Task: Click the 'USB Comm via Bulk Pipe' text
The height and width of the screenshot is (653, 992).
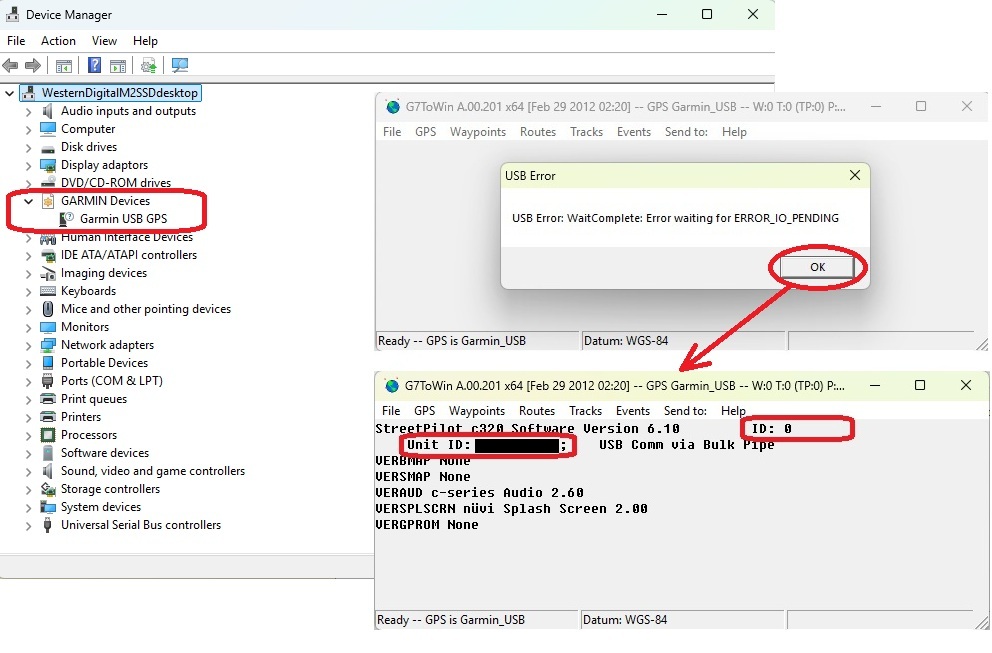Action: tap(686, 445)
